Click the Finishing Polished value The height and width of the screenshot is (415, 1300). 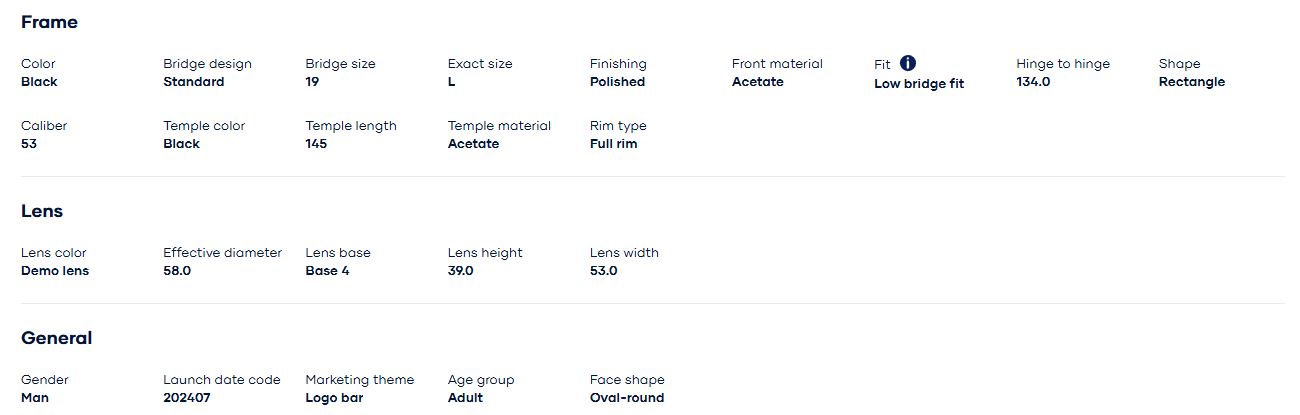pos(617,82)
